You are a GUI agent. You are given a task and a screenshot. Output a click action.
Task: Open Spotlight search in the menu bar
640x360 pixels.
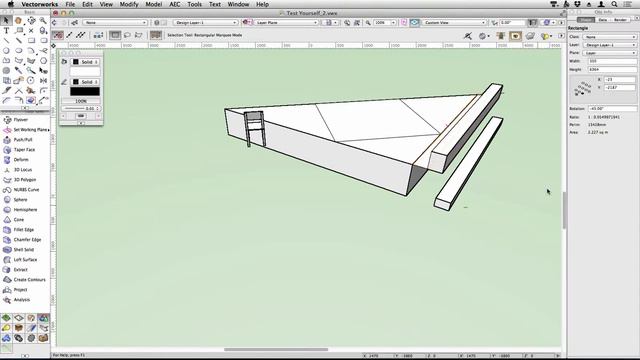pyautogui.click(x=614, y=4)
